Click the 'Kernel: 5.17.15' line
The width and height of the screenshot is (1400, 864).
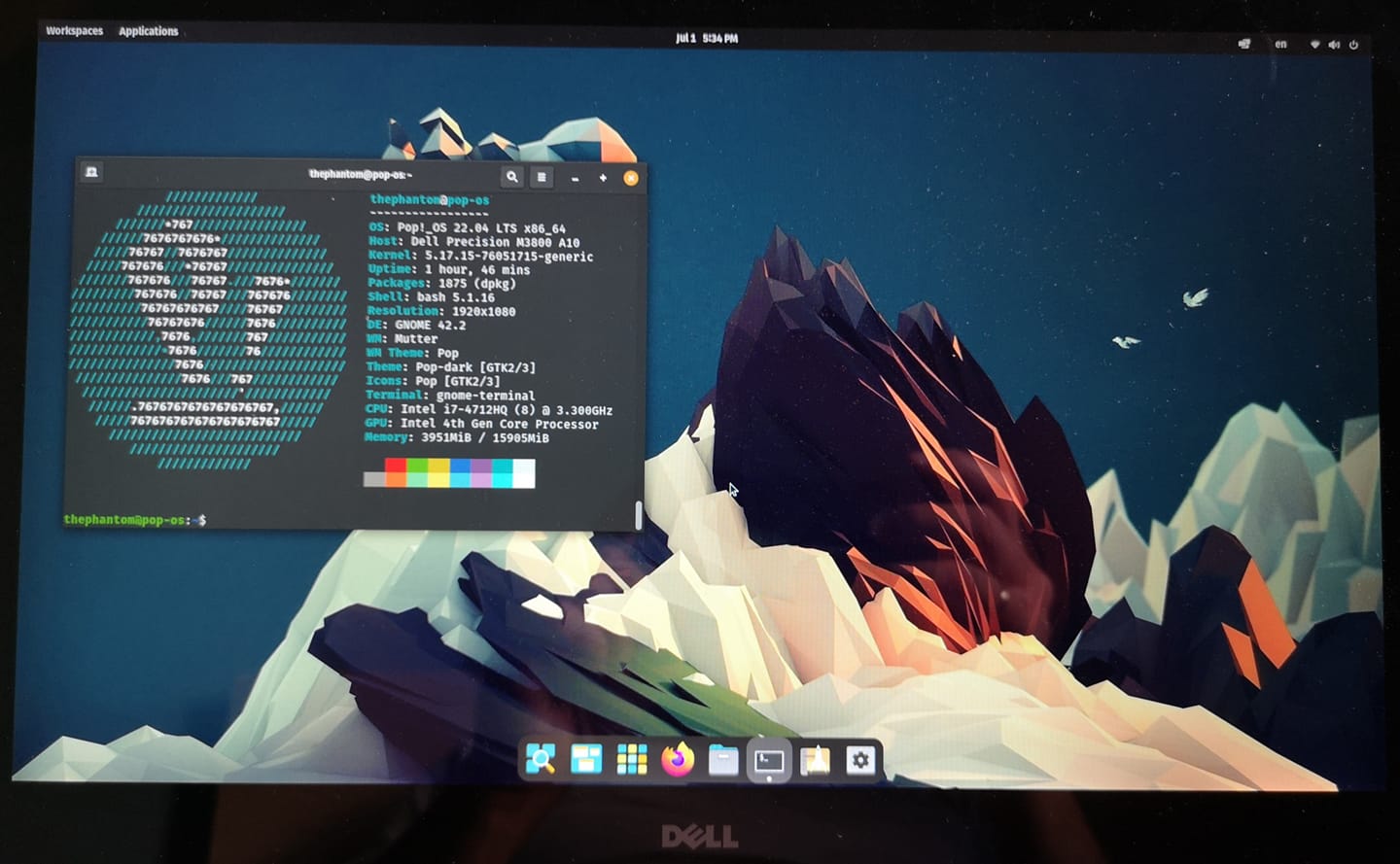(x=480, y=257)
